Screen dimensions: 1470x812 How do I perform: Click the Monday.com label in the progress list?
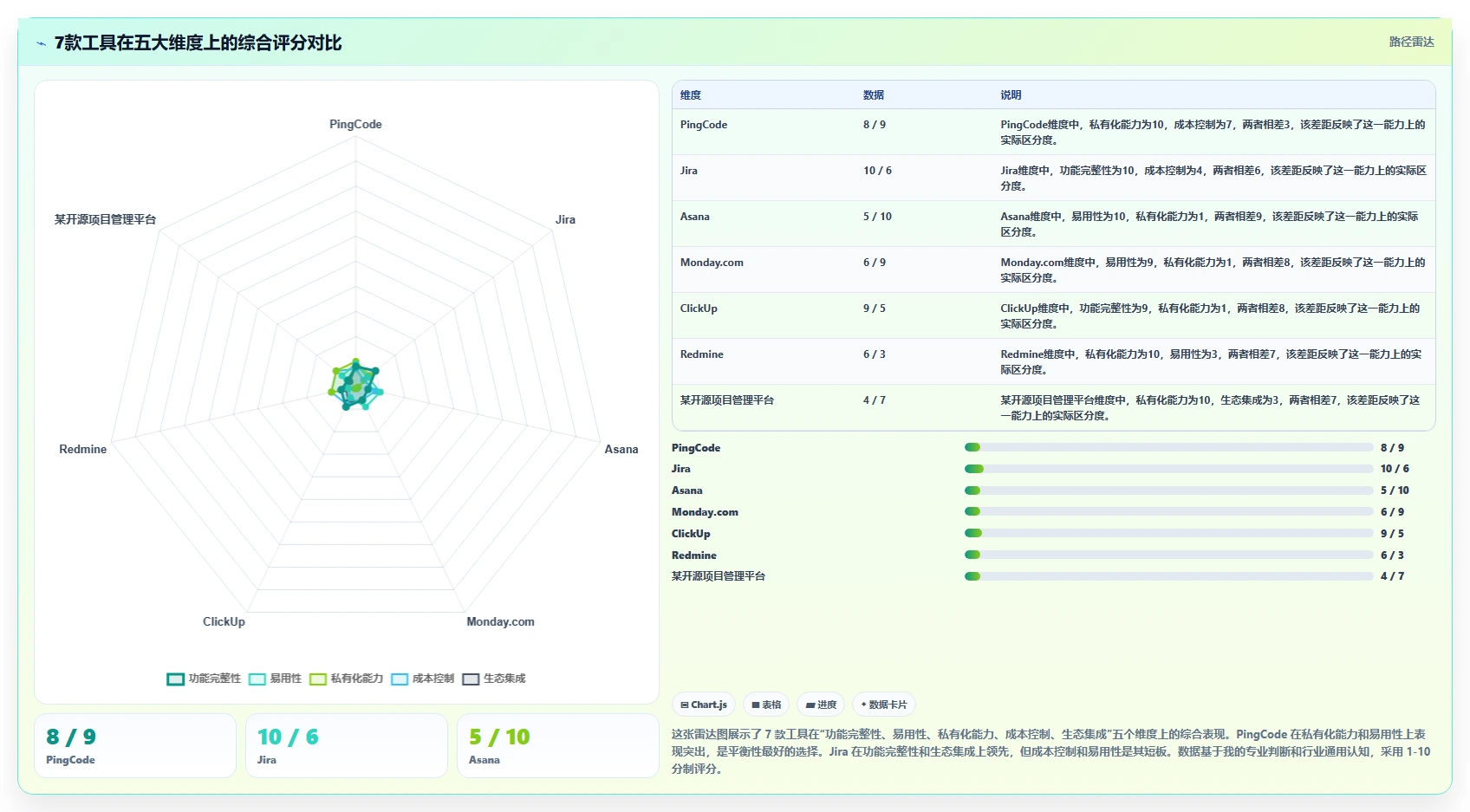point(705,512)
